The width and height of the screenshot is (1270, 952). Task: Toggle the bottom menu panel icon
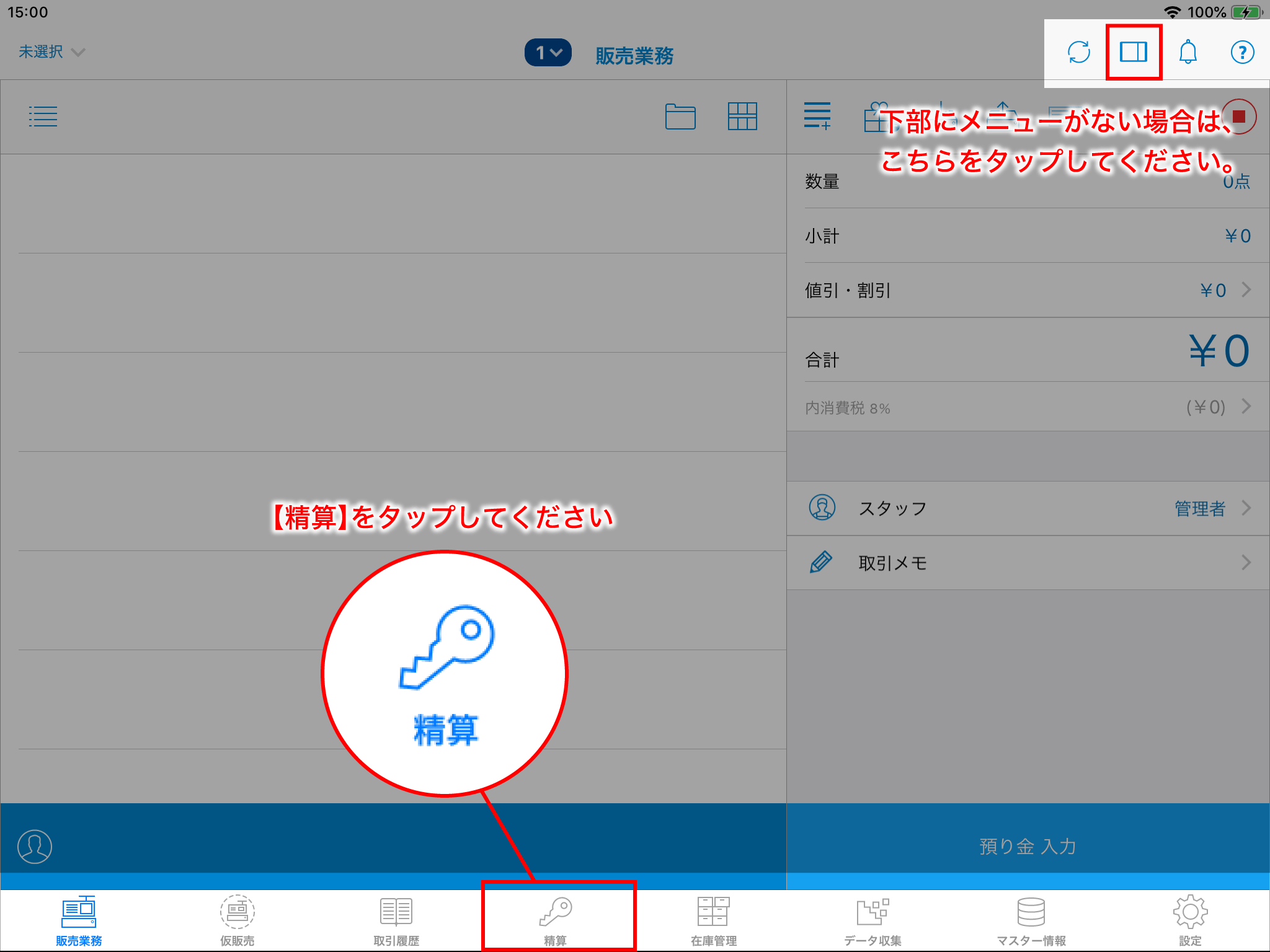coord(1133,52)
